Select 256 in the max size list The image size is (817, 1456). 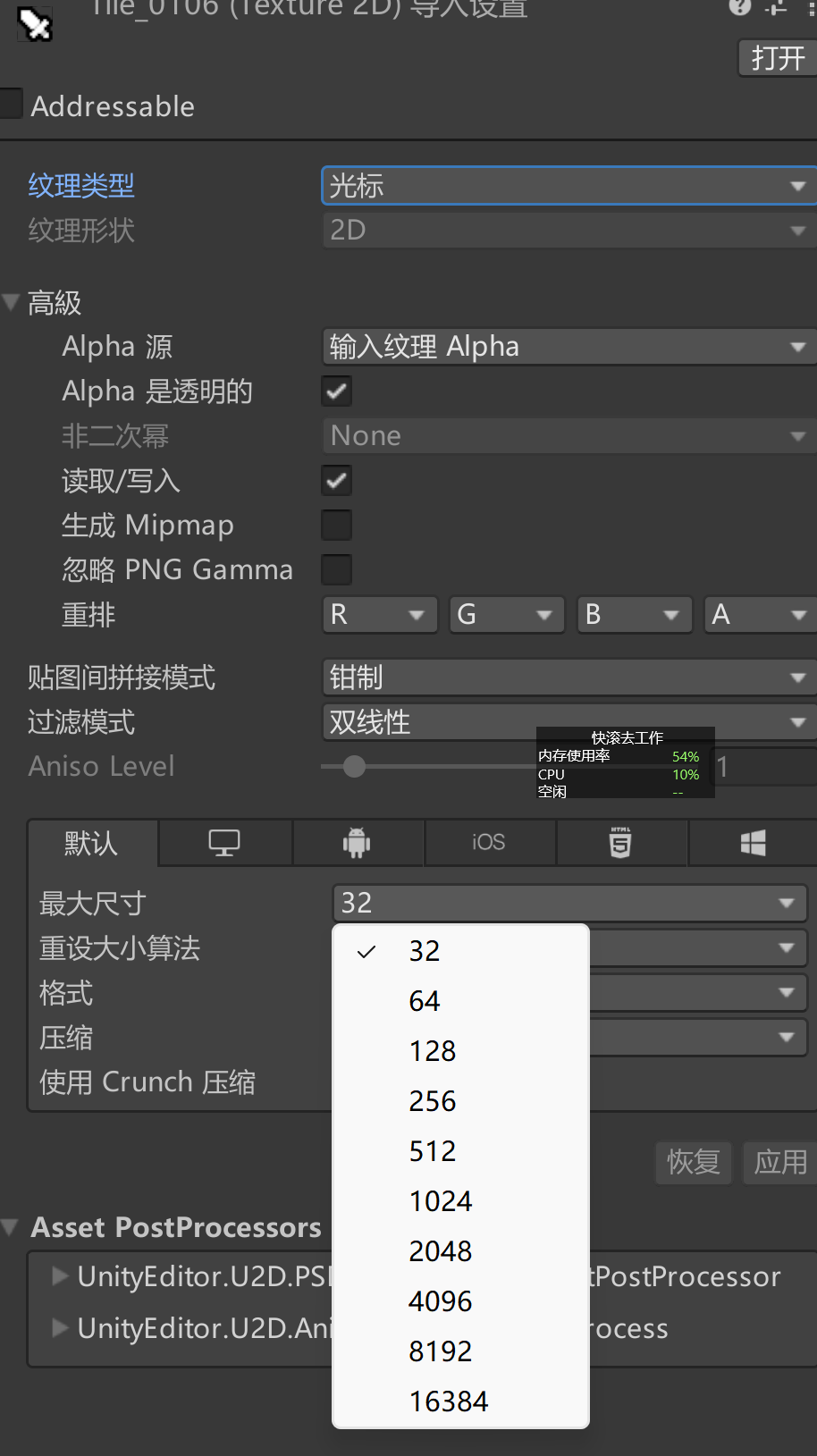tap(433, 1101)
